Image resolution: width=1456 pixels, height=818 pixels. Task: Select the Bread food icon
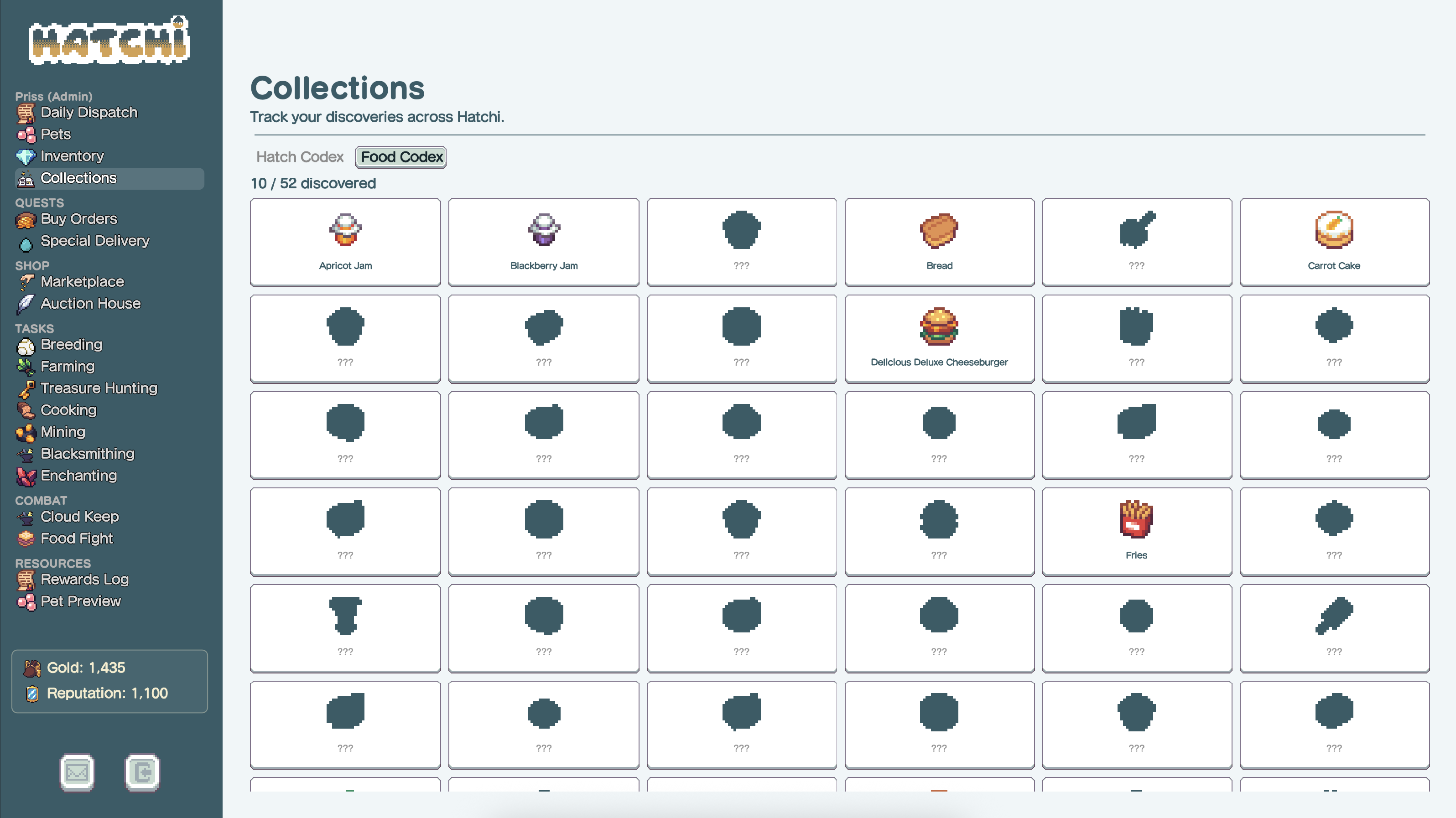pos(938,230)
